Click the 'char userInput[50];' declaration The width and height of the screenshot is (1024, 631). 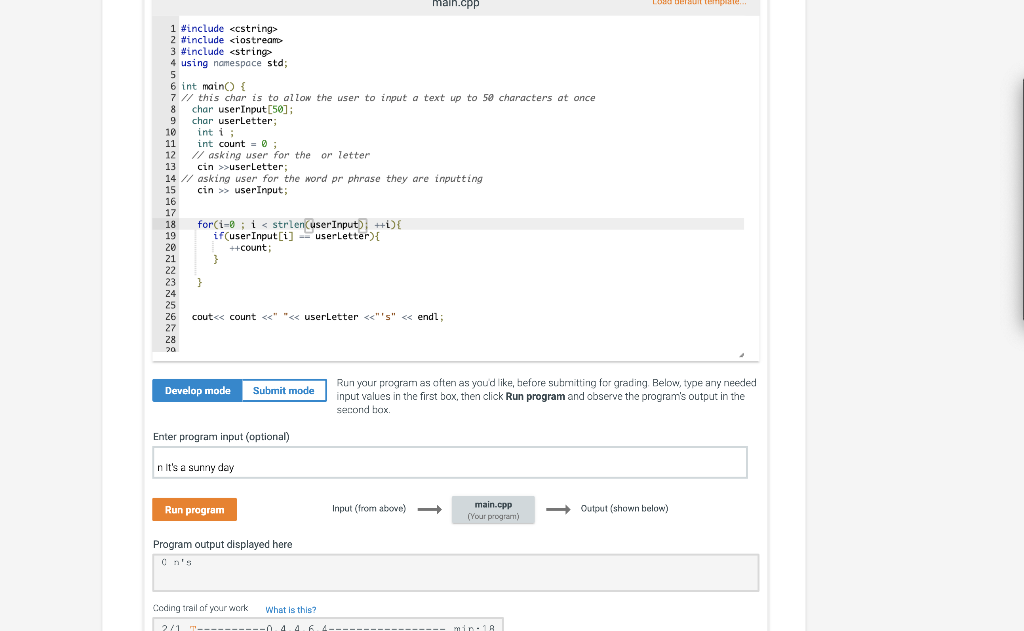(x=242, y=110)
